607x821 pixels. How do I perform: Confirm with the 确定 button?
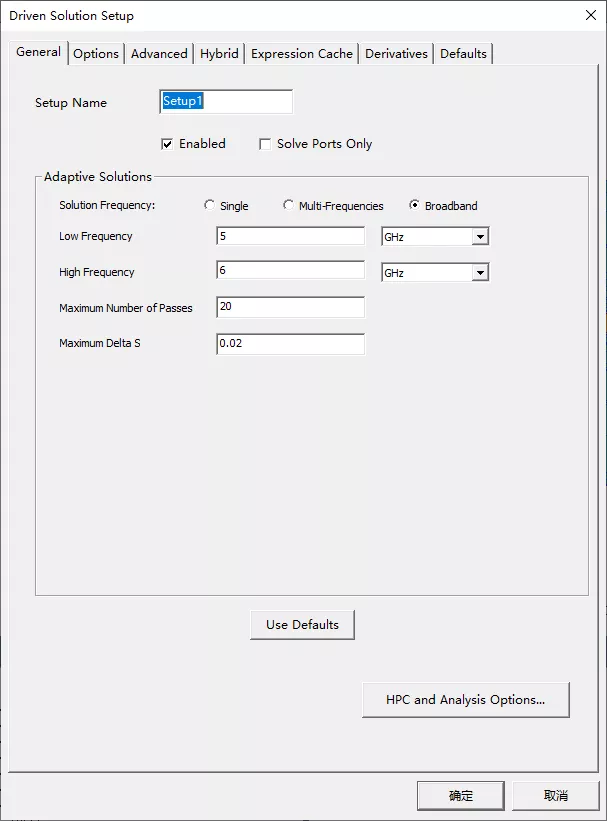pos(461,796)
